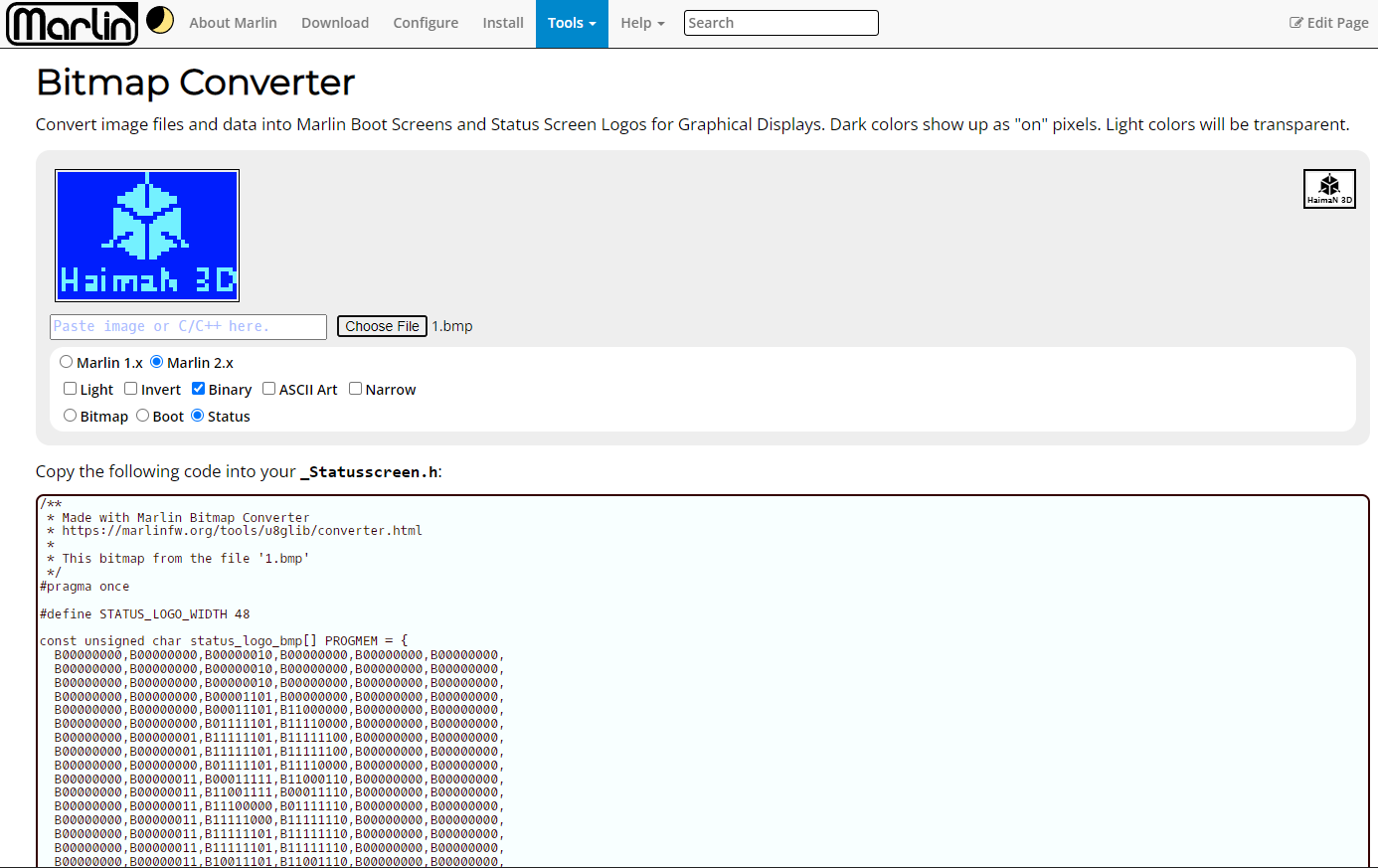Viewport: 1378px width, 868px height.
Task: Click the Edit Page pencil icon
Action: [1295, 23]
